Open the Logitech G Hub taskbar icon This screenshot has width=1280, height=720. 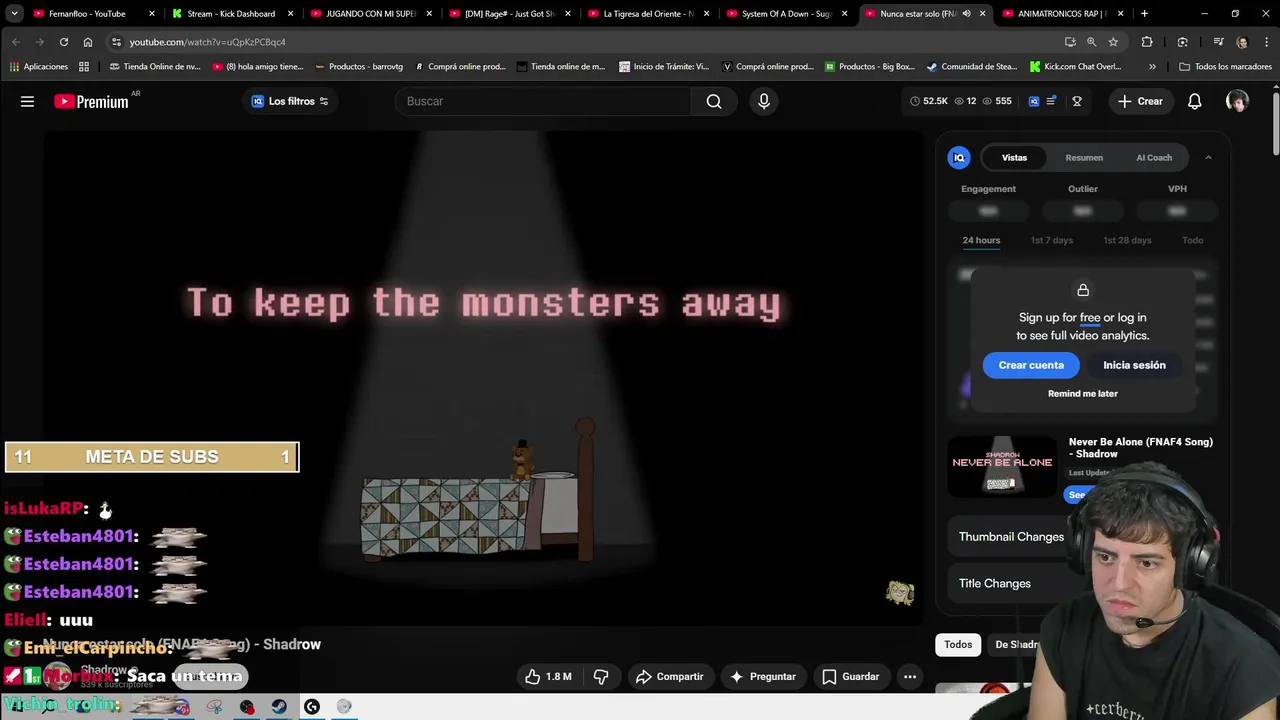[312, 707]
